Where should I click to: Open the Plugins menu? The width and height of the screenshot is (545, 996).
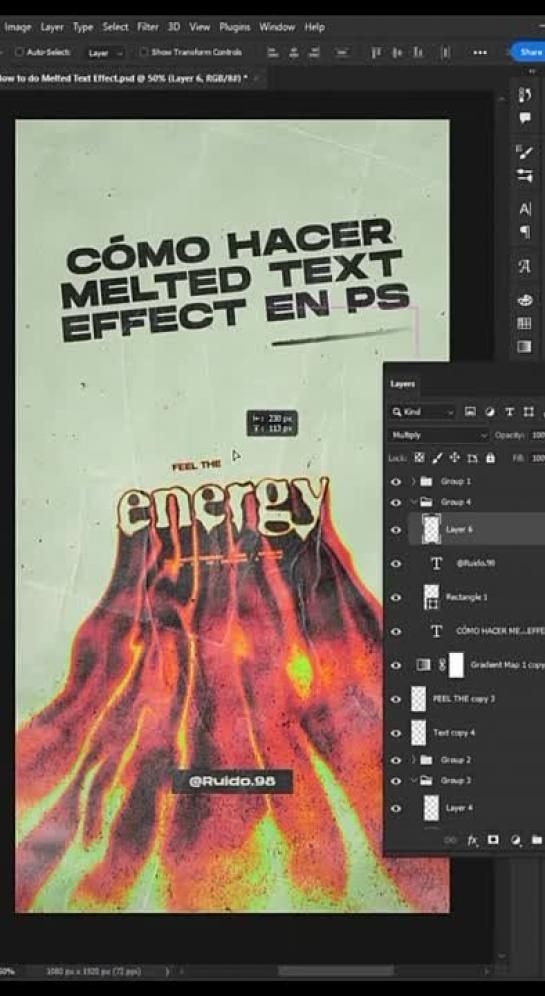coord(235,27)
